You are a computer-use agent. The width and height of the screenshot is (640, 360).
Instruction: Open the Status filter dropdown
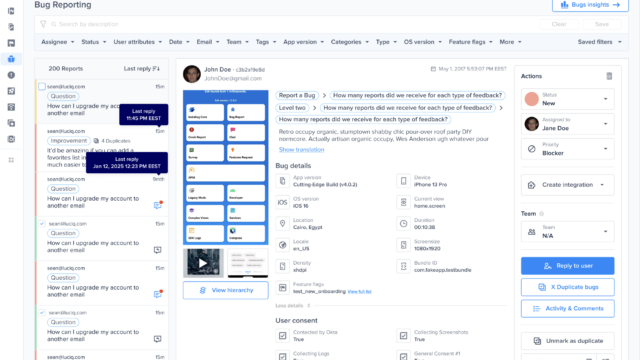point(93,42)
